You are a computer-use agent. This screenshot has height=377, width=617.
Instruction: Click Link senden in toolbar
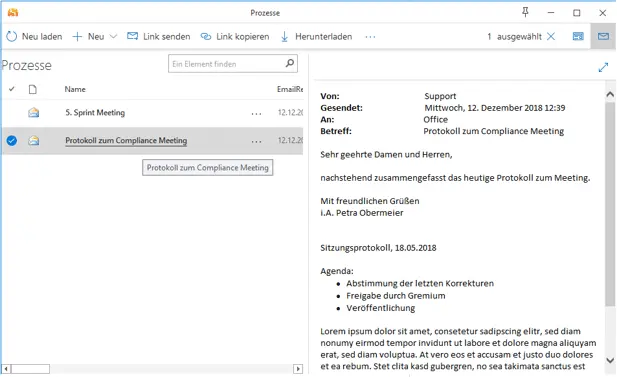tap(159, 37)
